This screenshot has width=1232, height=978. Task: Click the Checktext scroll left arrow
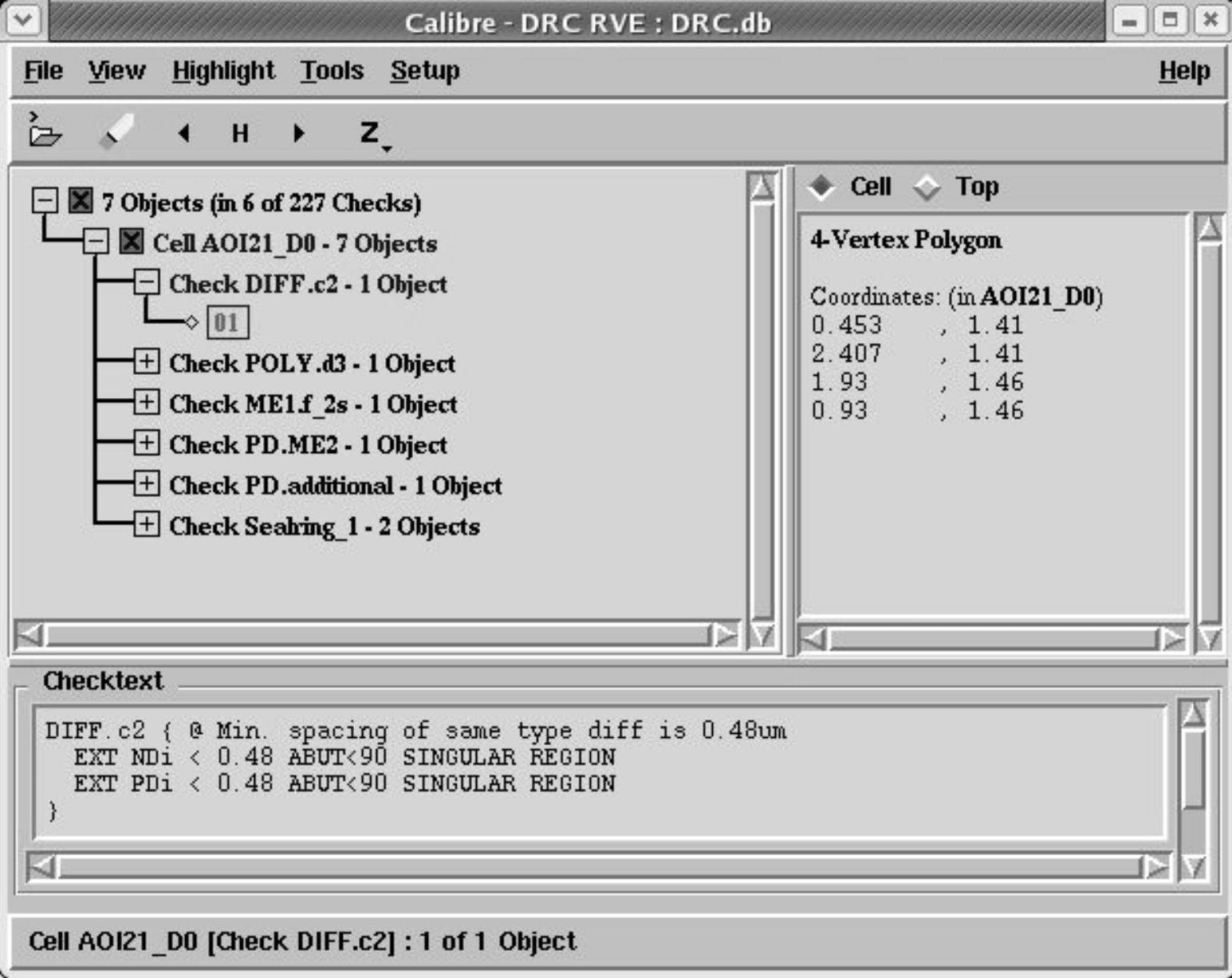coord(42,866)
